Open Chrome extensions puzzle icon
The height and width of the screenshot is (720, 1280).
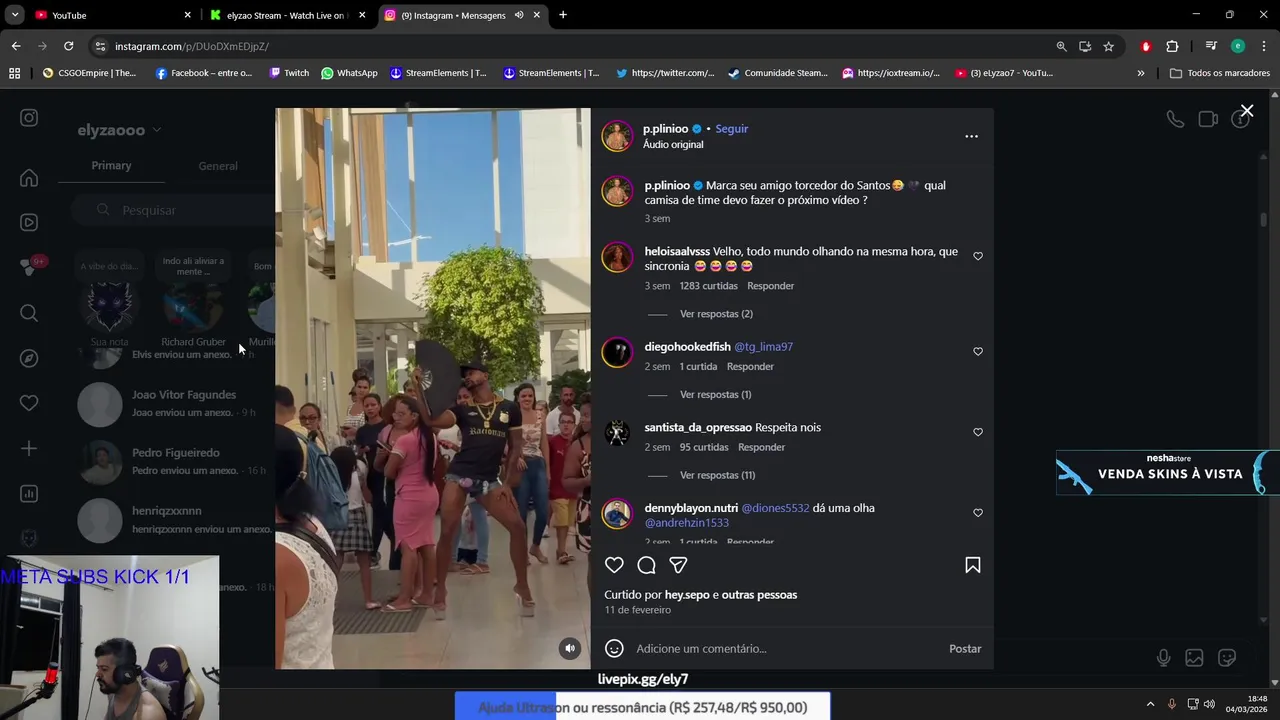tap(1172, 46)
